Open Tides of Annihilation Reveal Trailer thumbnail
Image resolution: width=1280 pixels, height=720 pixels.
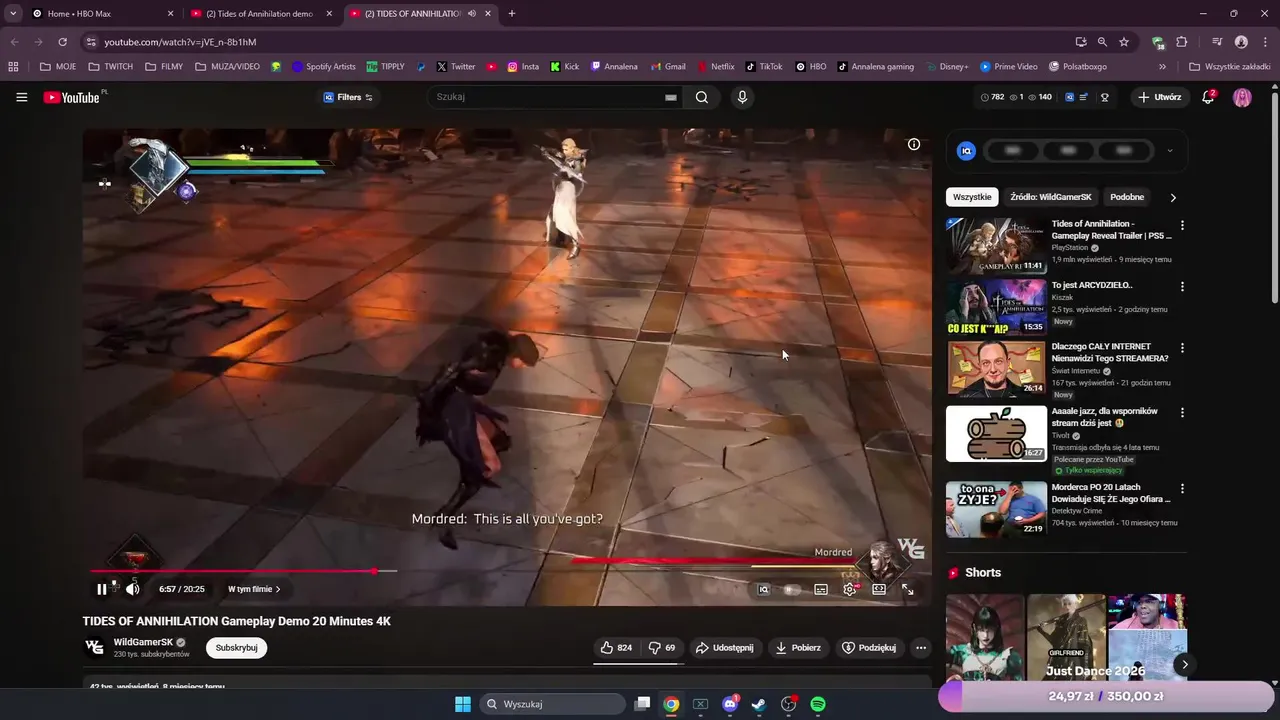(x=996, y=245)
